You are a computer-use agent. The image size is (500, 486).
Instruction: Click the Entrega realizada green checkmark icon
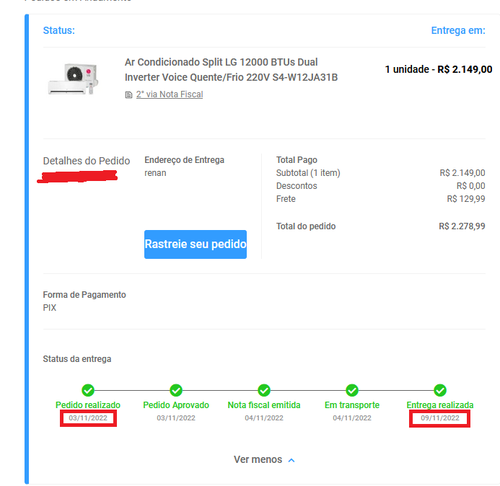[440, 390]
